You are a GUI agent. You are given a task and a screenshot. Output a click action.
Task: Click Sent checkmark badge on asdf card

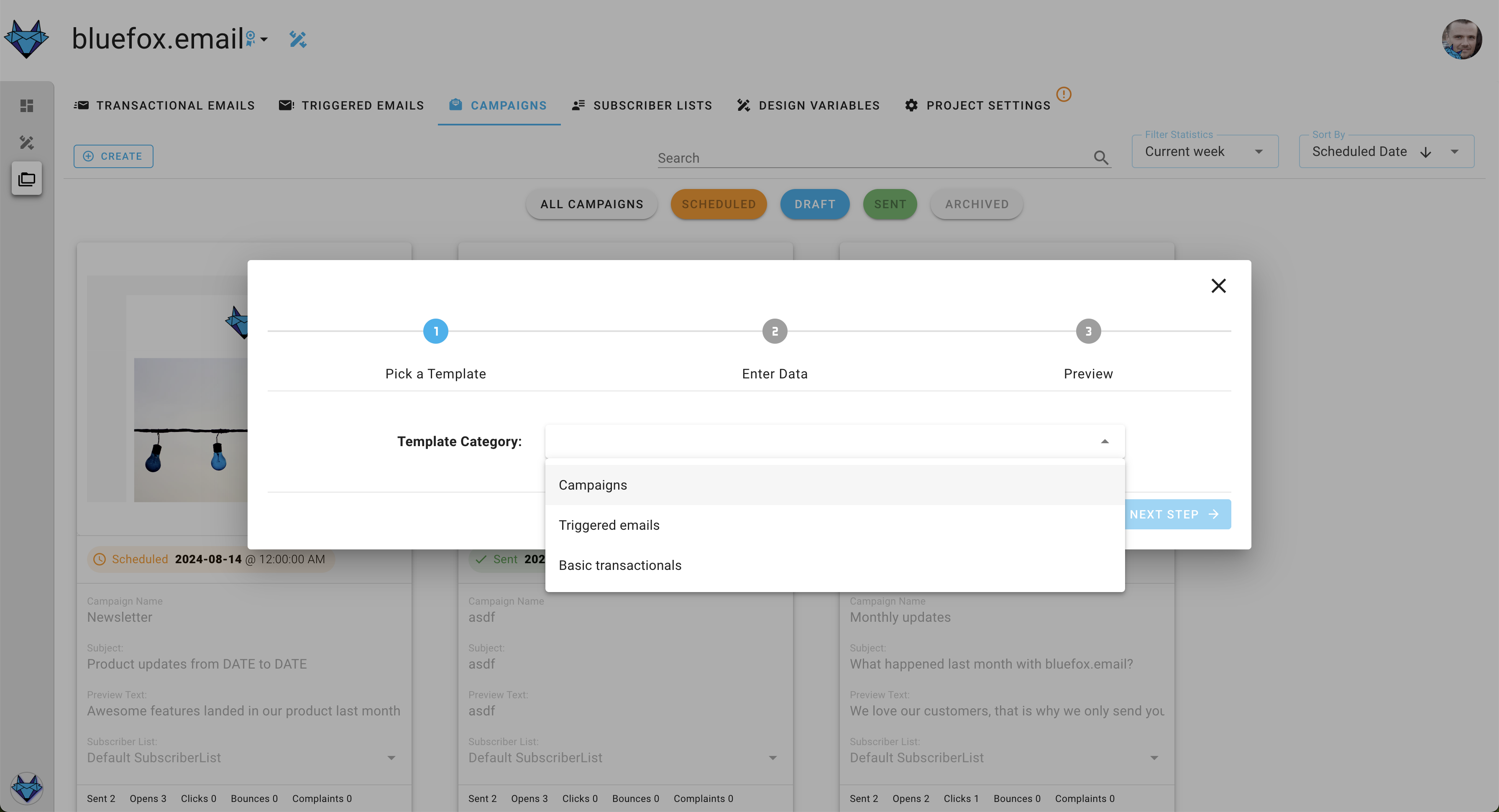[481, 559]
